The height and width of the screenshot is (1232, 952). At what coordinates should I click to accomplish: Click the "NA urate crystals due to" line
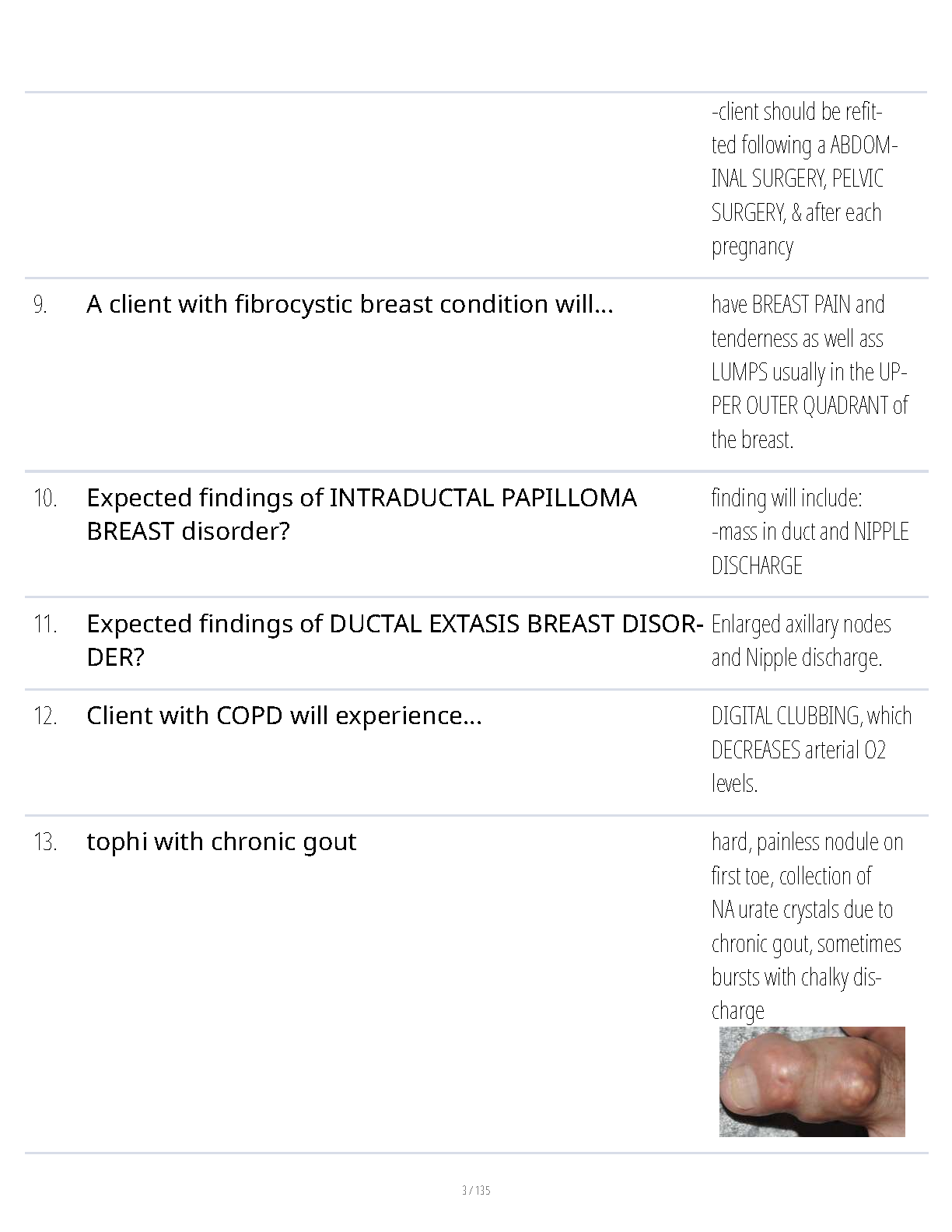coord(802,909)
